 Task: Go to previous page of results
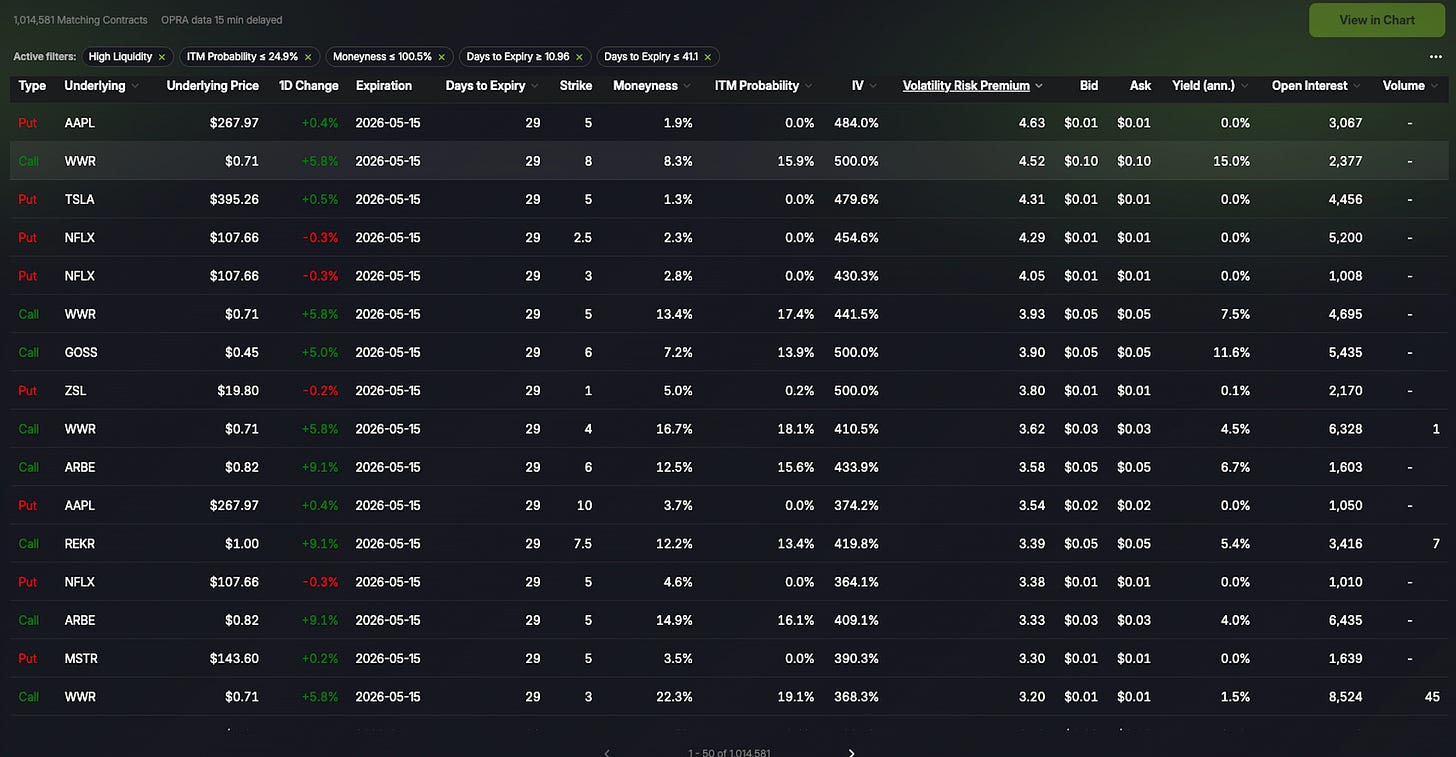(x=607, y=752)
